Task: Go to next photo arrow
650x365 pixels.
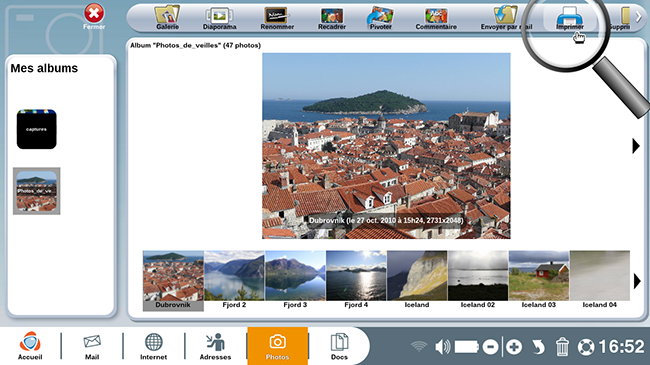Action: coord(635,146)
